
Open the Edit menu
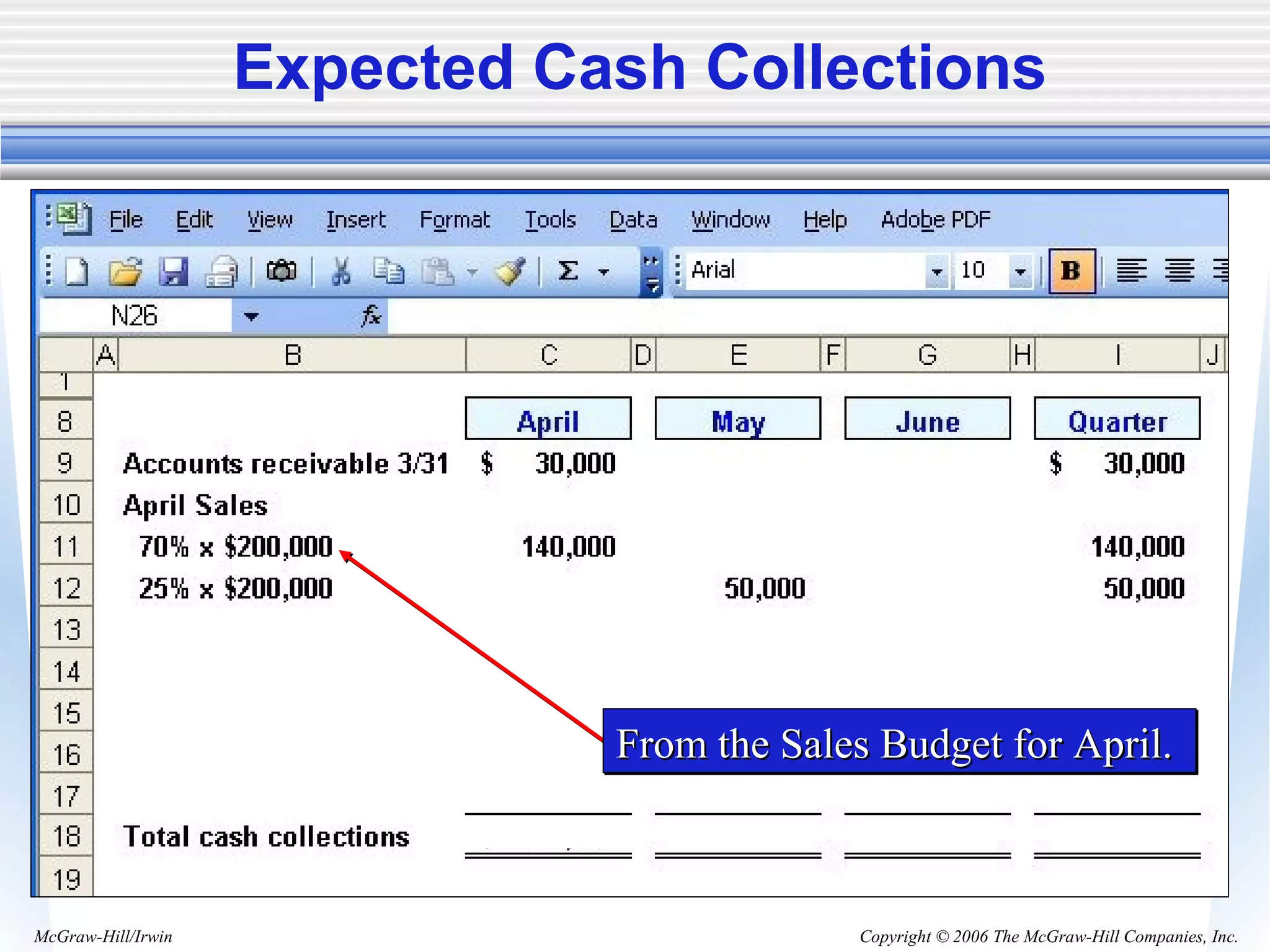point(194,219)
